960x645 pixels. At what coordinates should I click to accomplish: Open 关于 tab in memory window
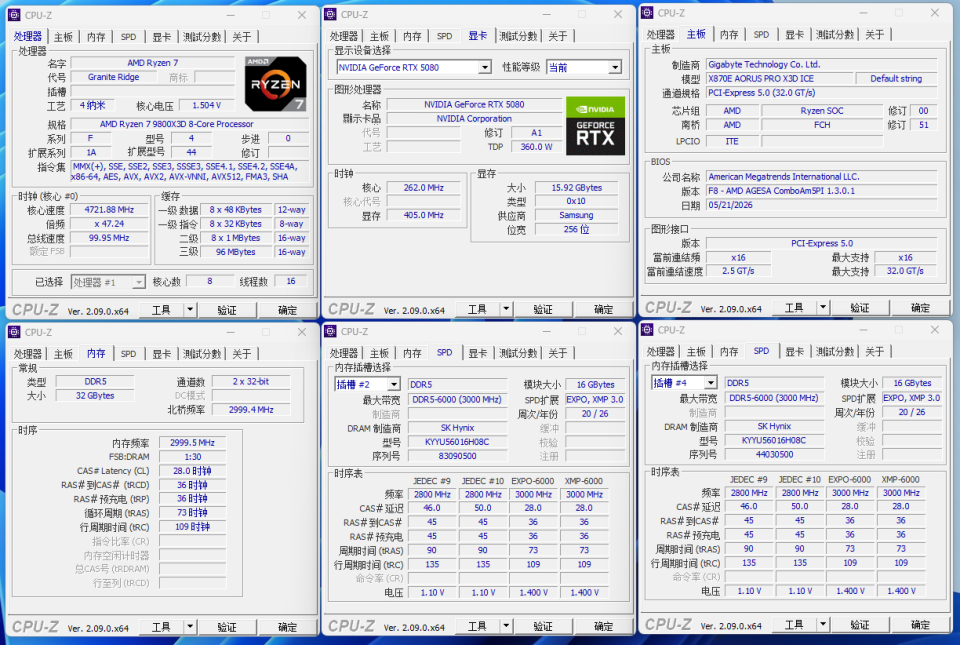pyautogui.click(x=242, y=354)
